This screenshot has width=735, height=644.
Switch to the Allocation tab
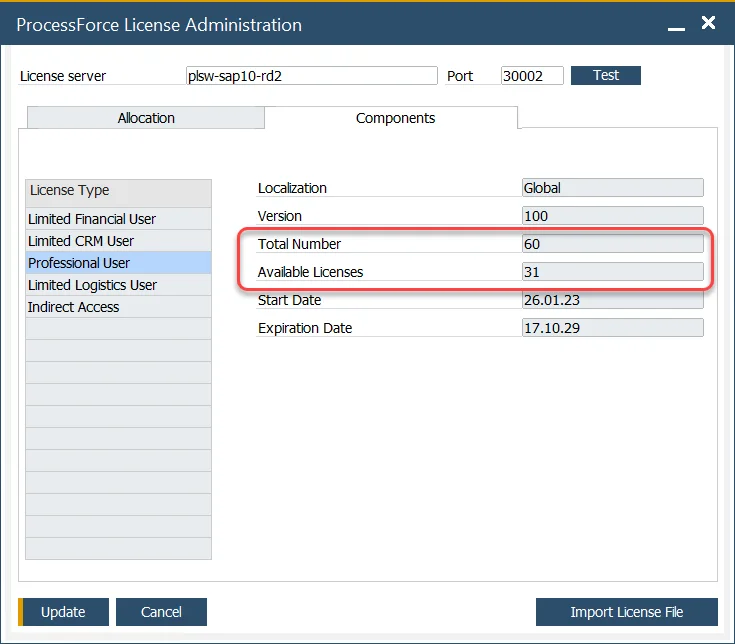tap(146, 118)
